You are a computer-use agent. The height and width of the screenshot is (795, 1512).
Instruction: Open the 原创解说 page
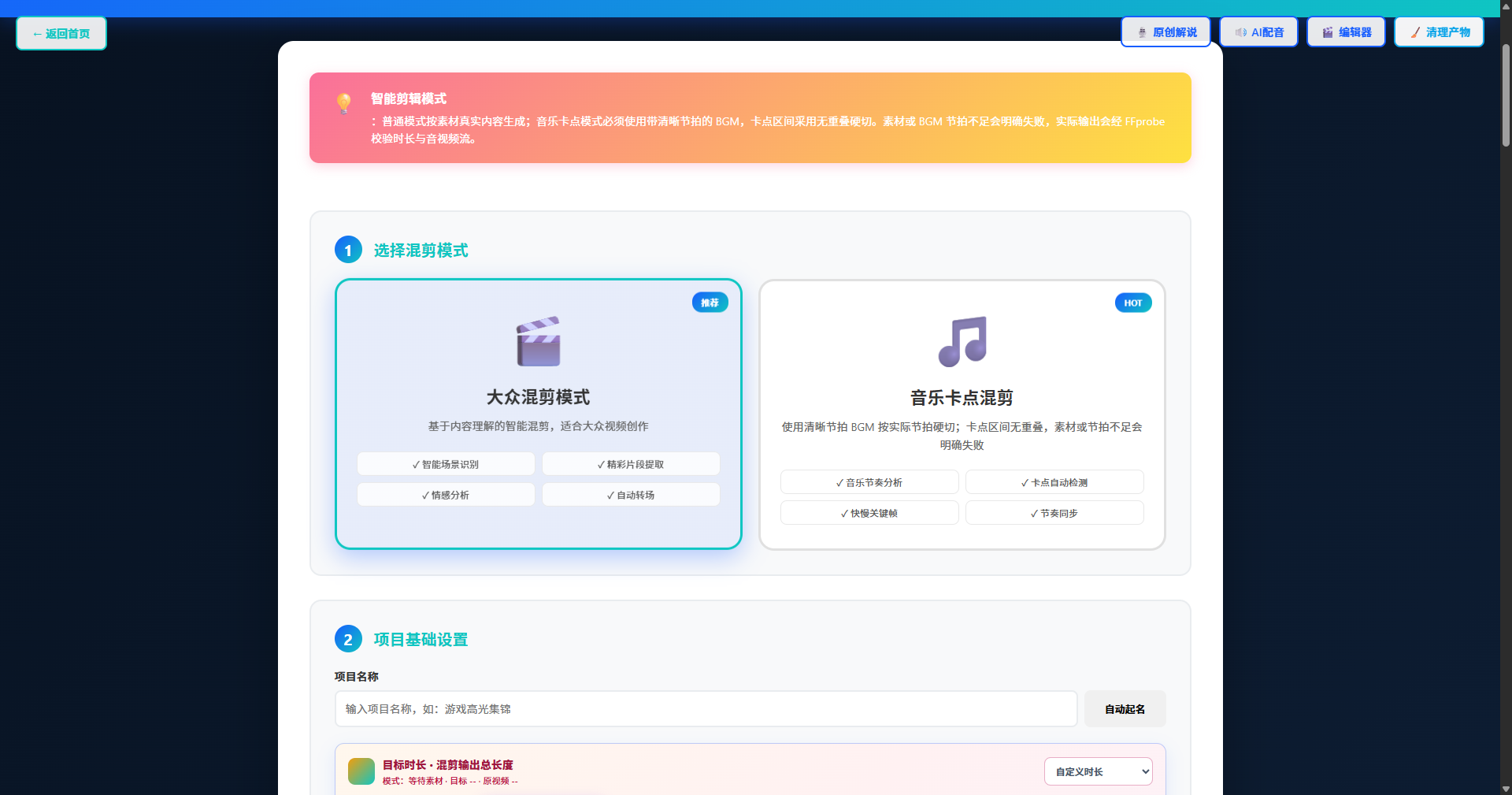pos(1165,32)
